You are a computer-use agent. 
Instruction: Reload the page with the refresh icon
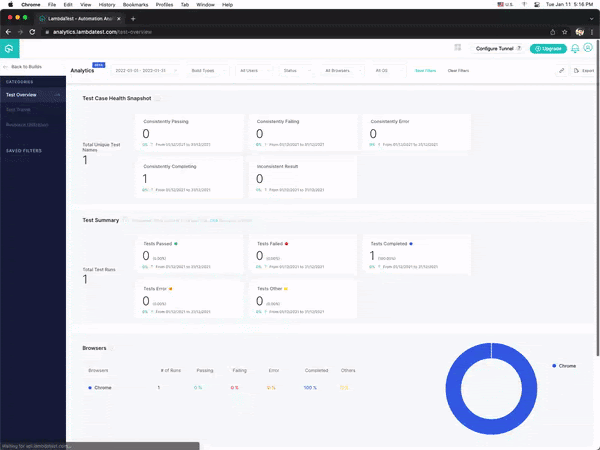coord(33,32)
